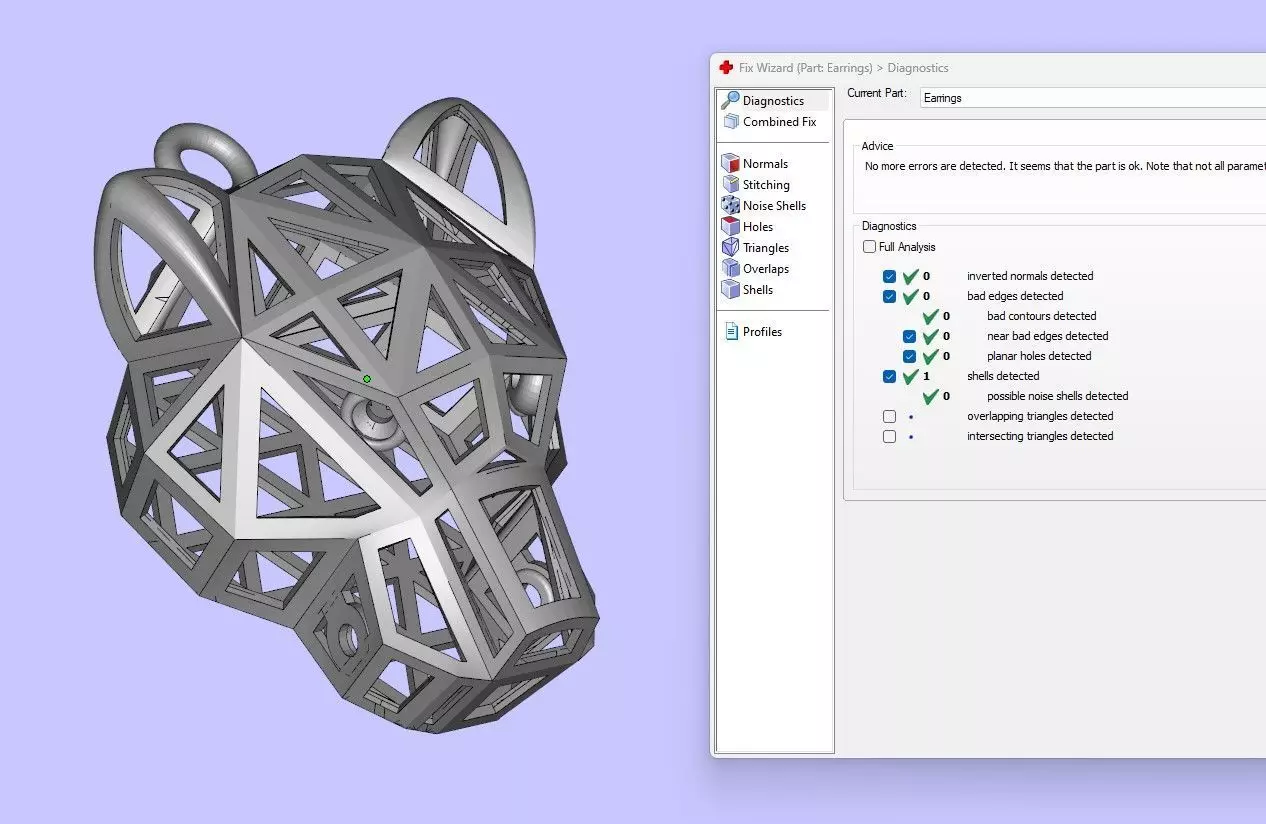Image resolution: width=1266 pixels, height=824 pixels.
Task: Uncheck the shells detected checkbox
Action: tap(889, 377)
